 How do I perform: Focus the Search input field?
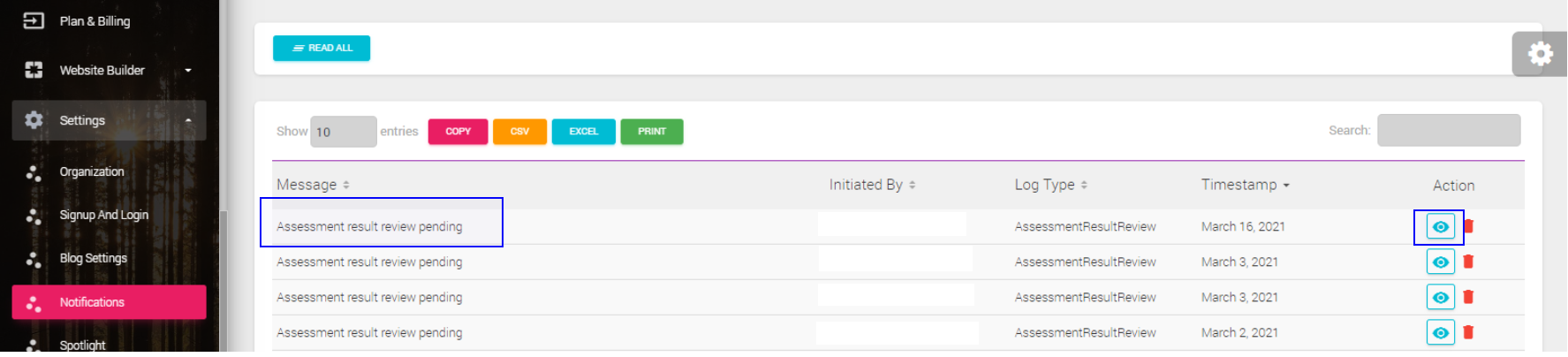pyautogui.click(x=1449, y=131)
